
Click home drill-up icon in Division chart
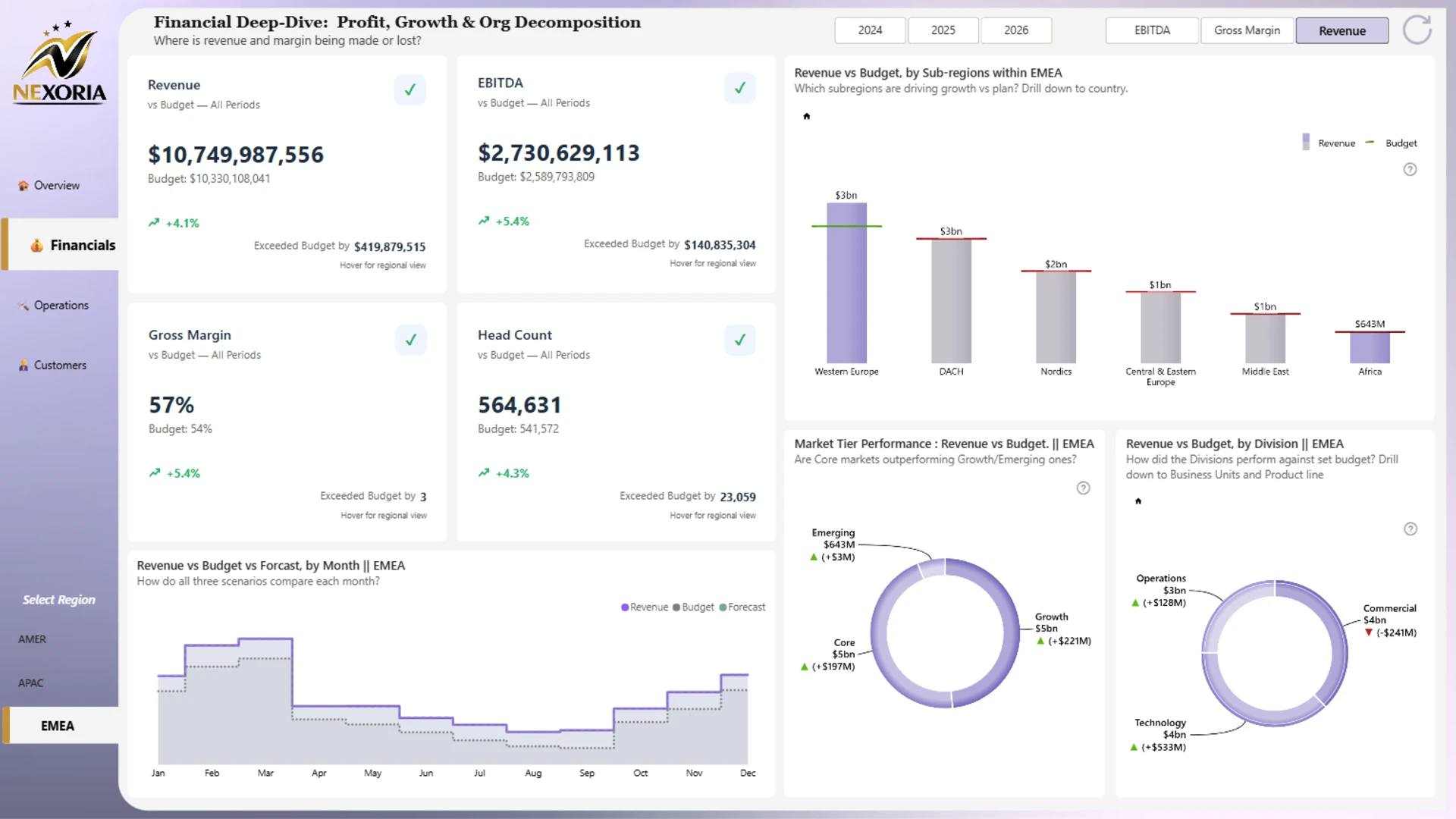[x=1137, y=501]
